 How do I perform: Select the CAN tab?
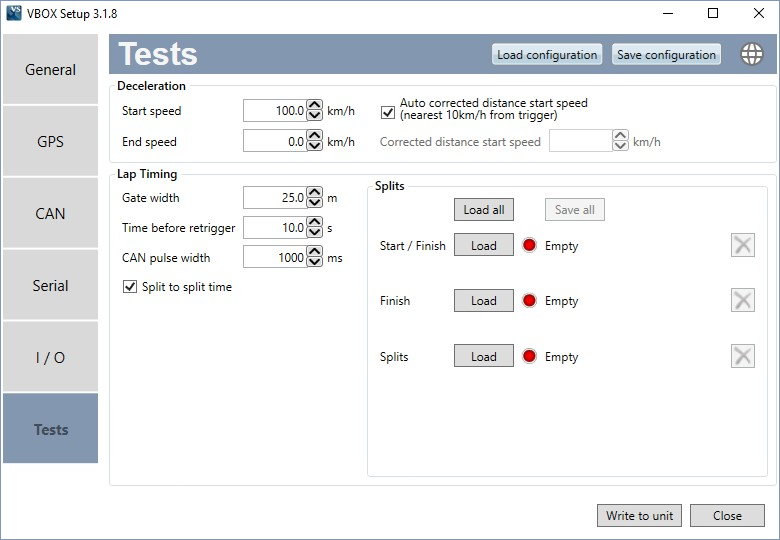(50, 213)
